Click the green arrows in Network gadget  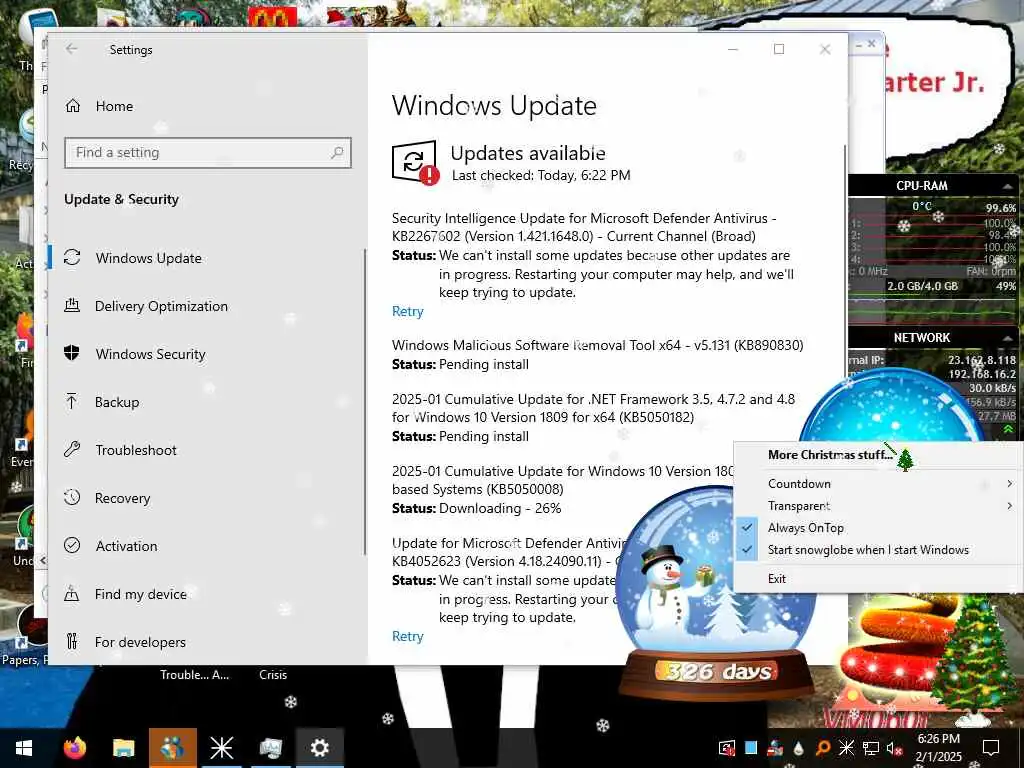pos(1008,428)
